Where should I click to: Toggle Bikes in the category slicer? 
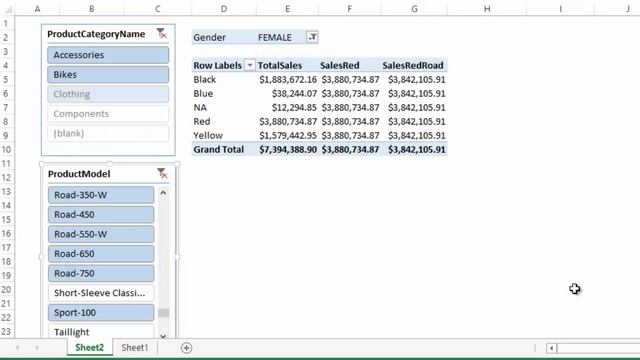(x=108, y=74)
